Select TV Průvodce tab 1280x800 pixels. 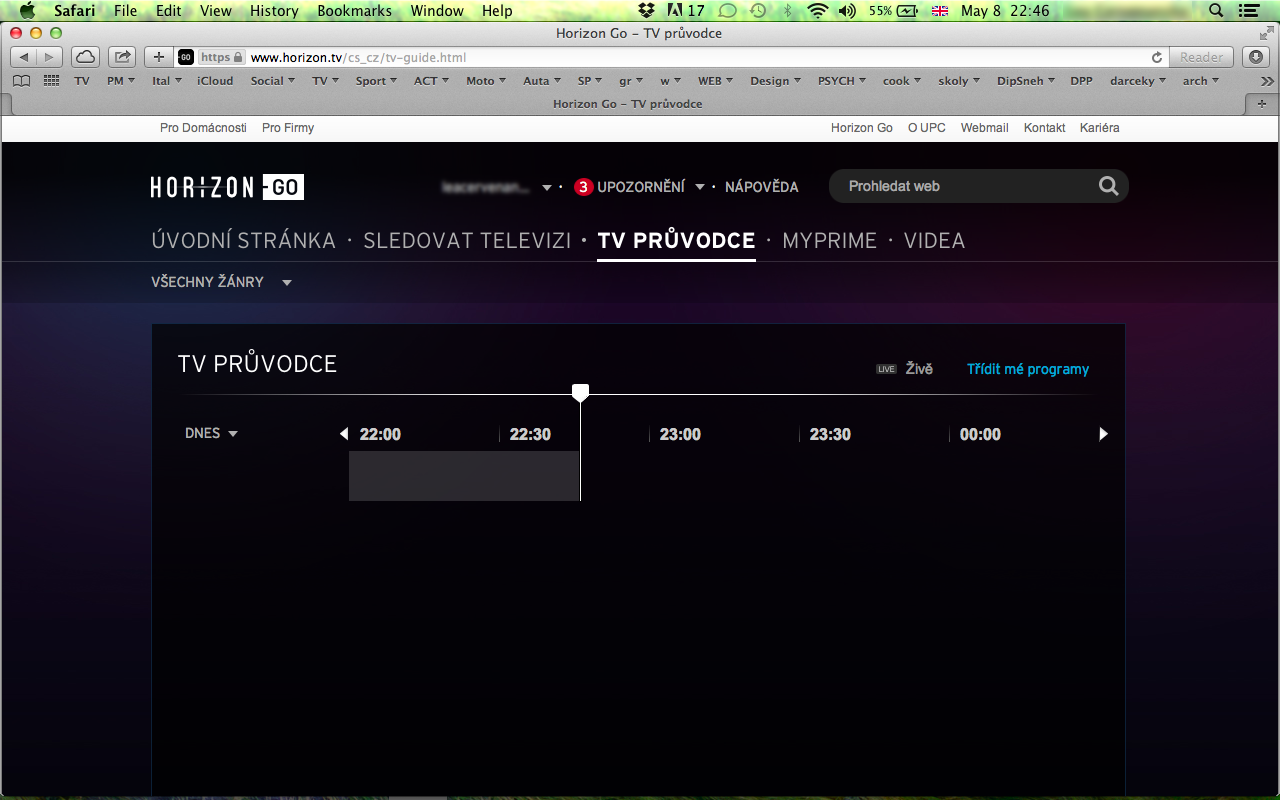tap(676, 241)
